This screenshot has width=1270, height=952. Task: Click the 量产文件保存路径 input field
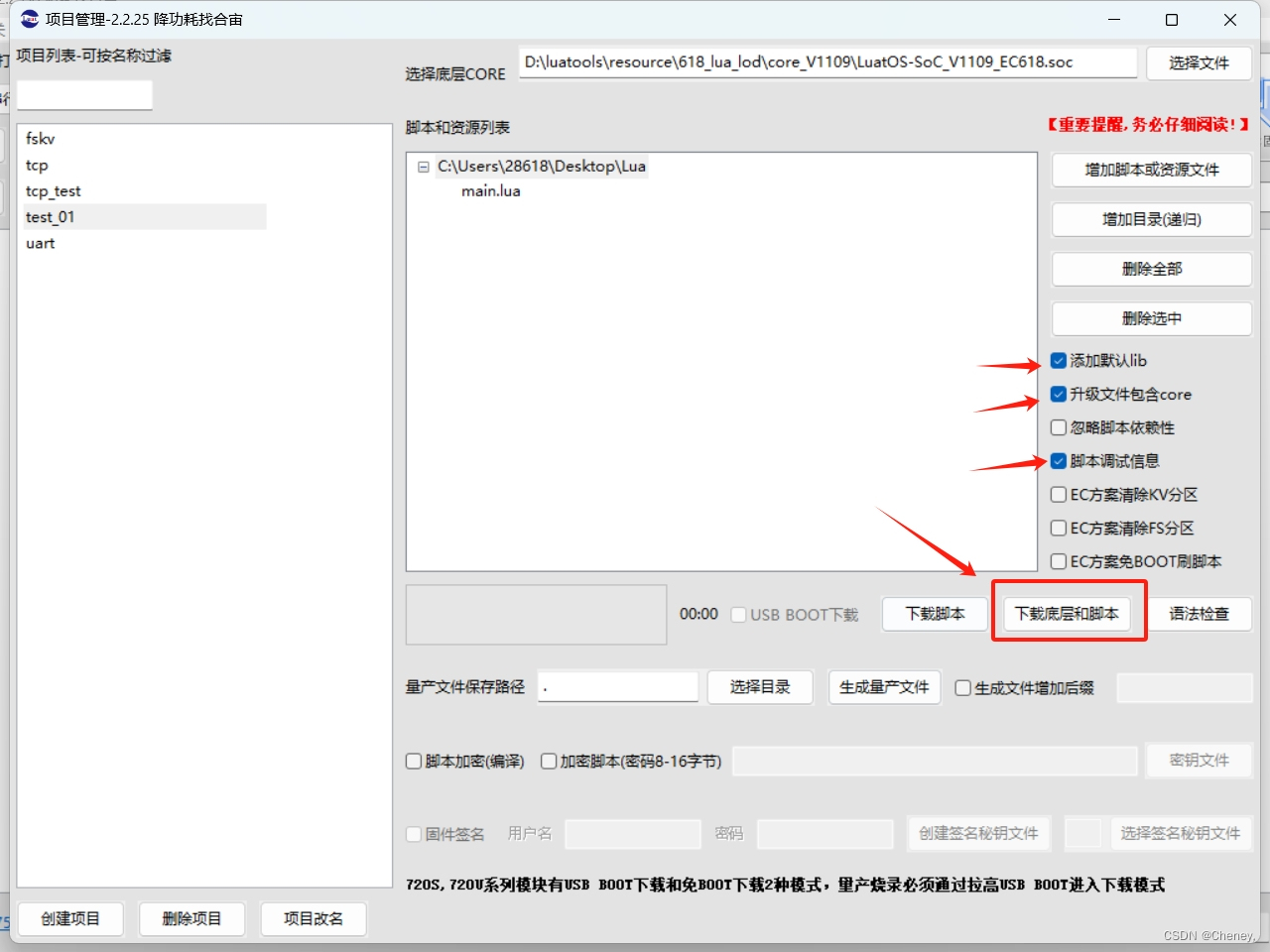point(618,686)
